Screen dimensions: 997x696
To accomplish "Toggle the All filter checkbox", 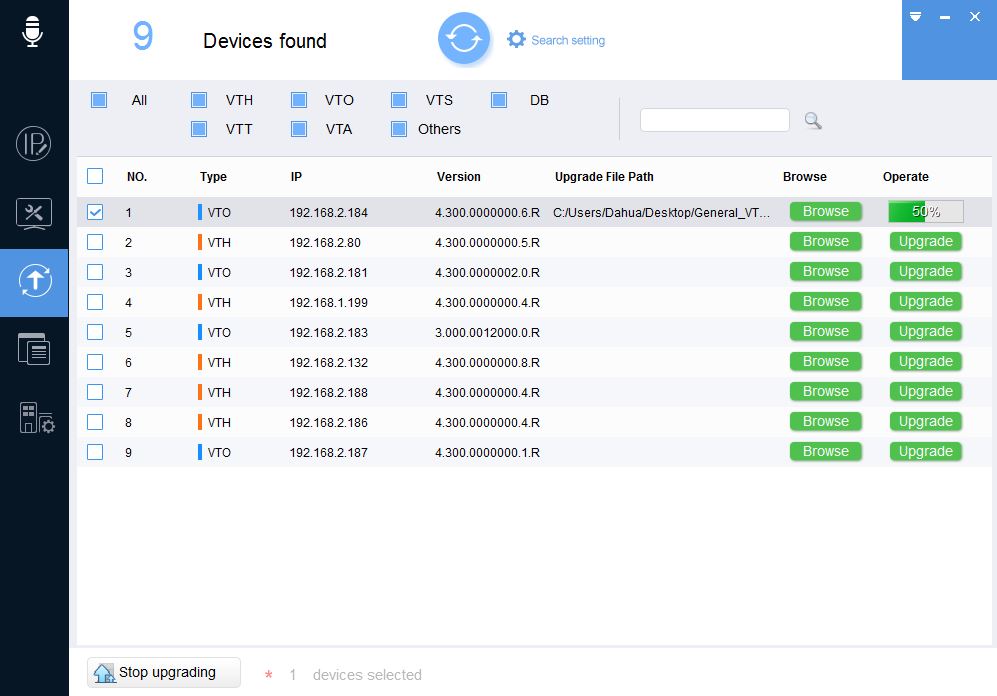I will pos(99,100).
